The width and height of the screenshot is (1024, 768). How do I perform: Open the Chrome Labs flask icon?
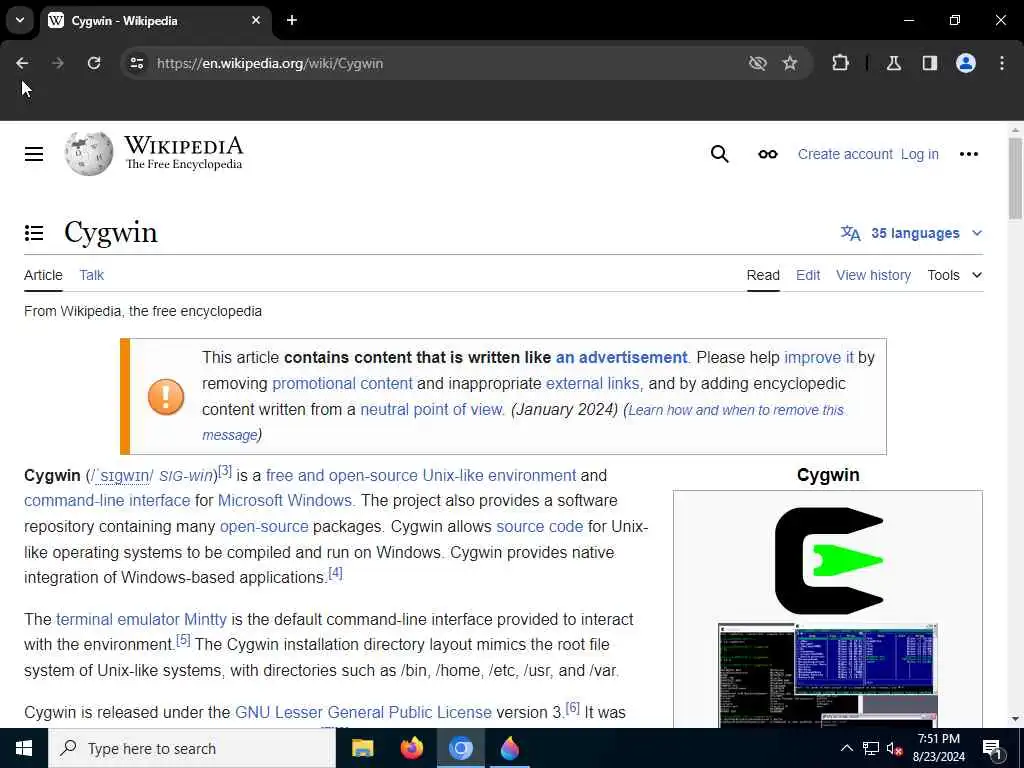tap(894, 63)
